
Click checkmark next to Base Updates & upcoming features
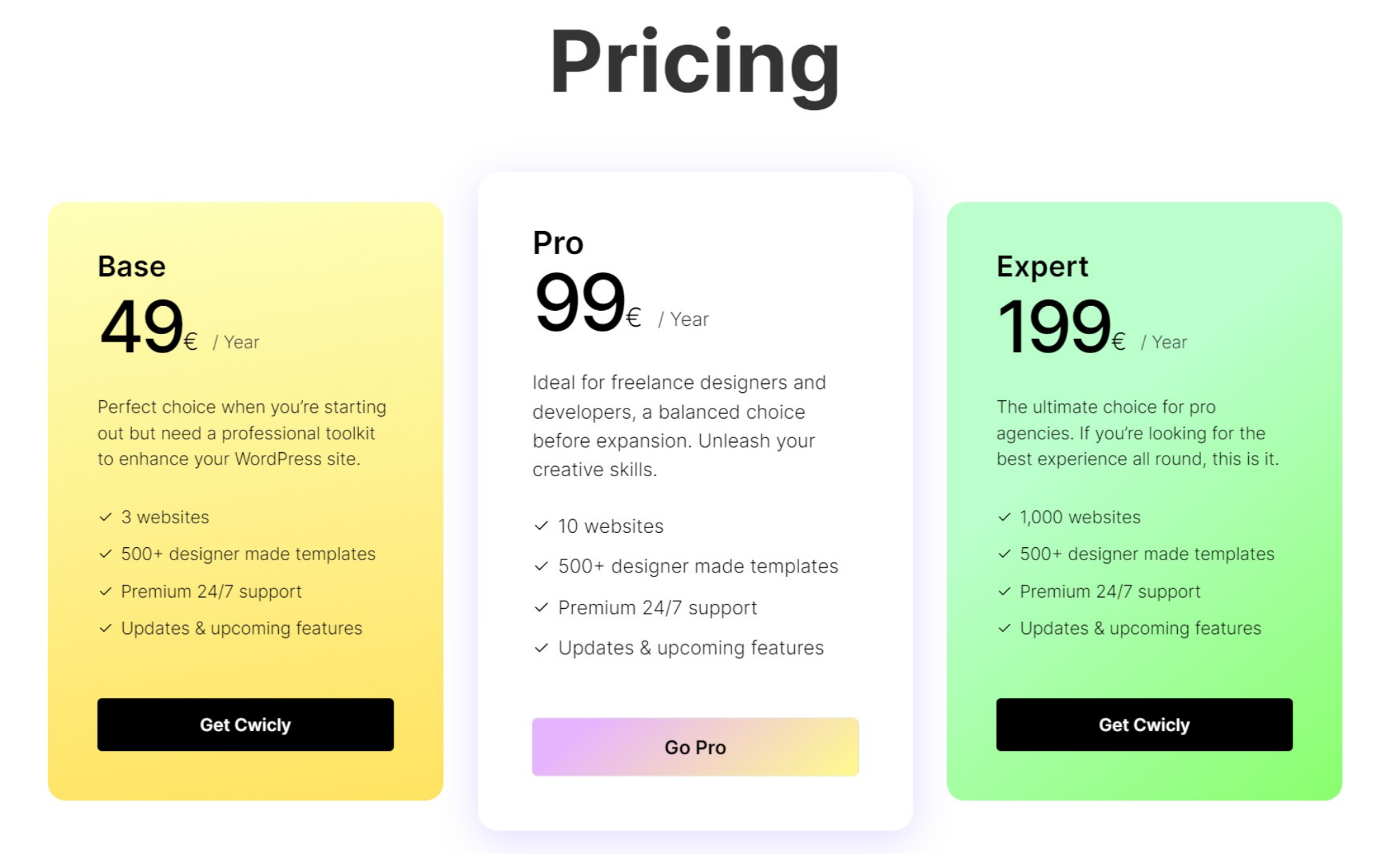[x=105, y=628]
